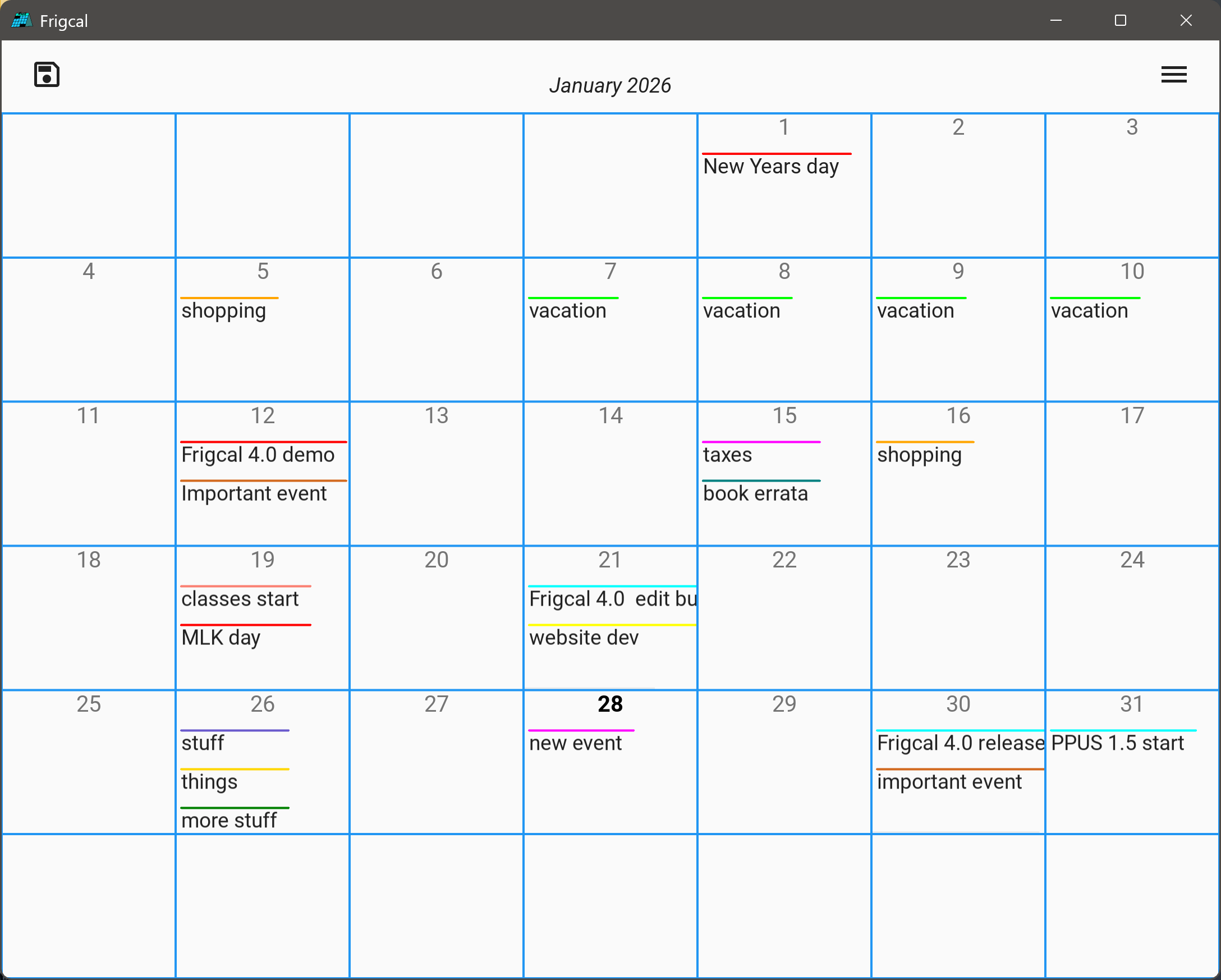Viewport: 1221px width, 980px height.
Task: Select the day number 22
Action: coord(784,560)
